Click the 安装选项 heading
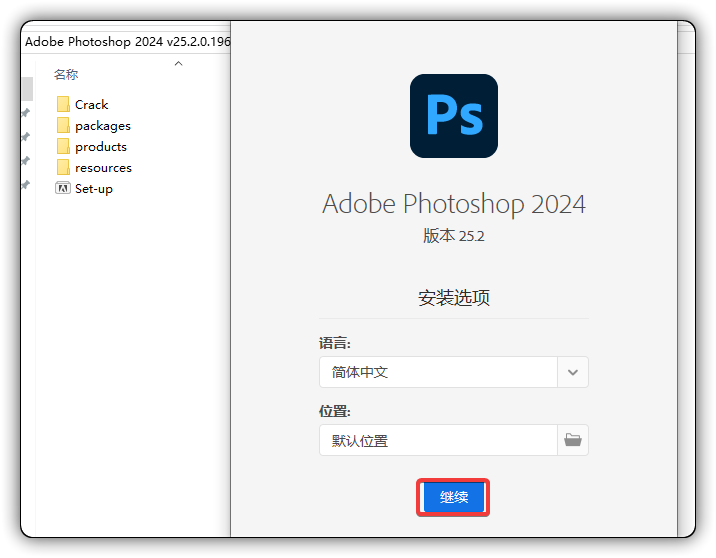Viewport: 716px width, 558px height. click(454, 298)
